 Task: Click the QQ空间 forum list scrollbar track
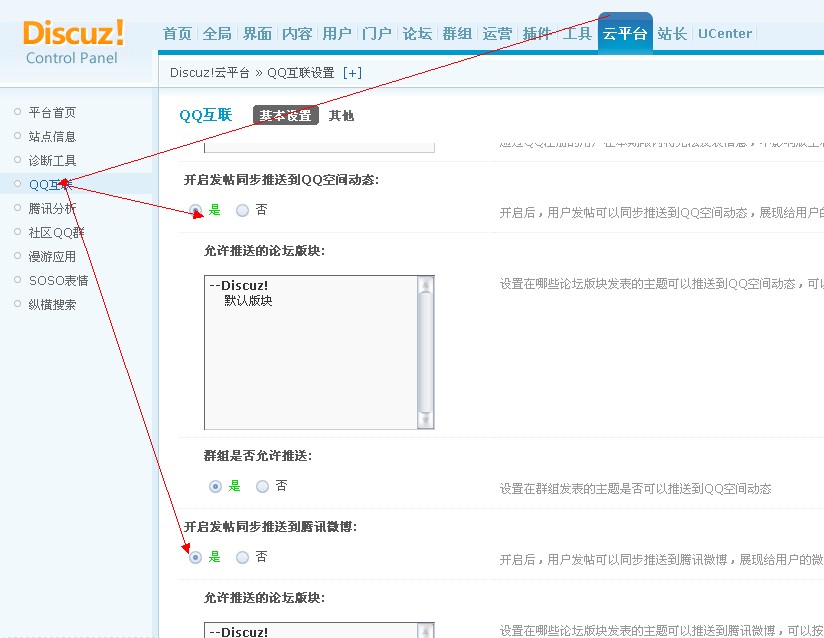coord(425,352)
